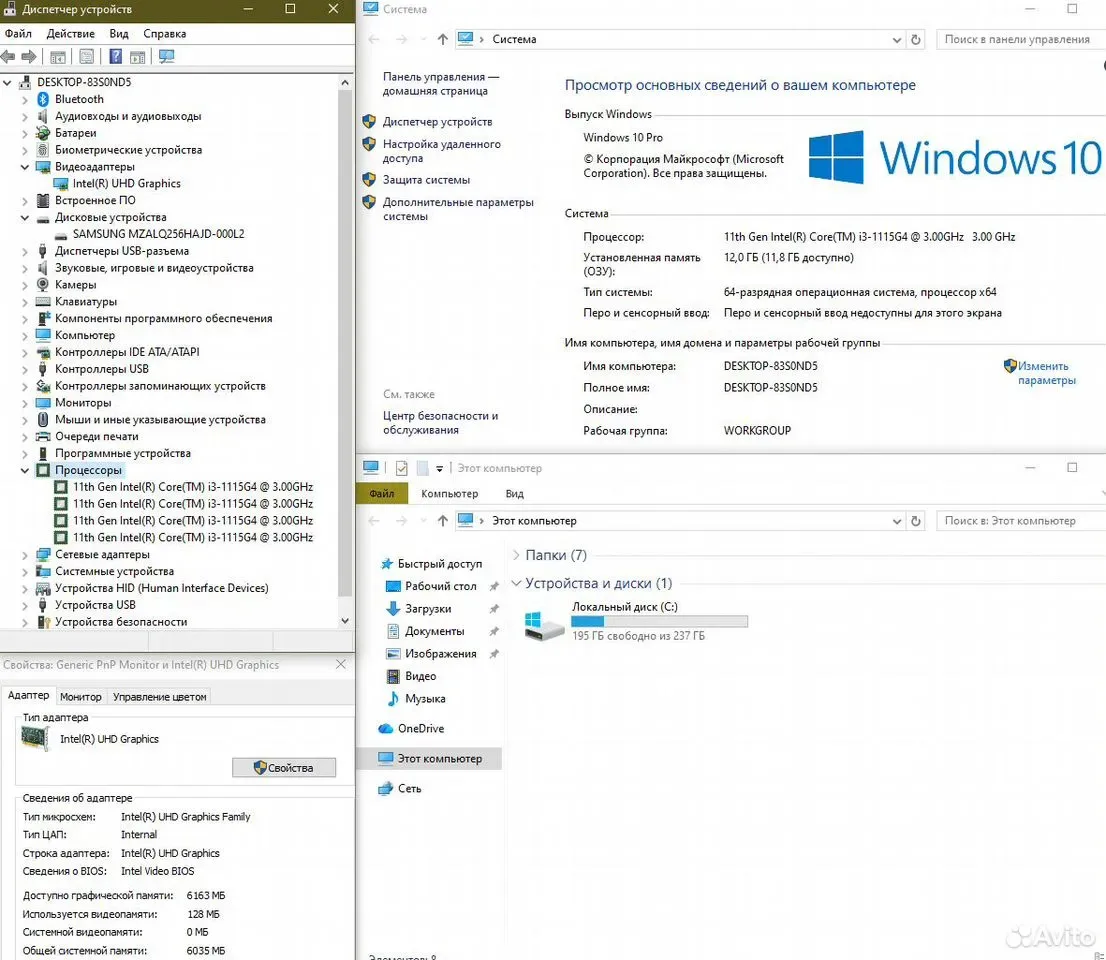
Task: Open address dropdown in Этот компьютер window
Action: coord(897,521)
